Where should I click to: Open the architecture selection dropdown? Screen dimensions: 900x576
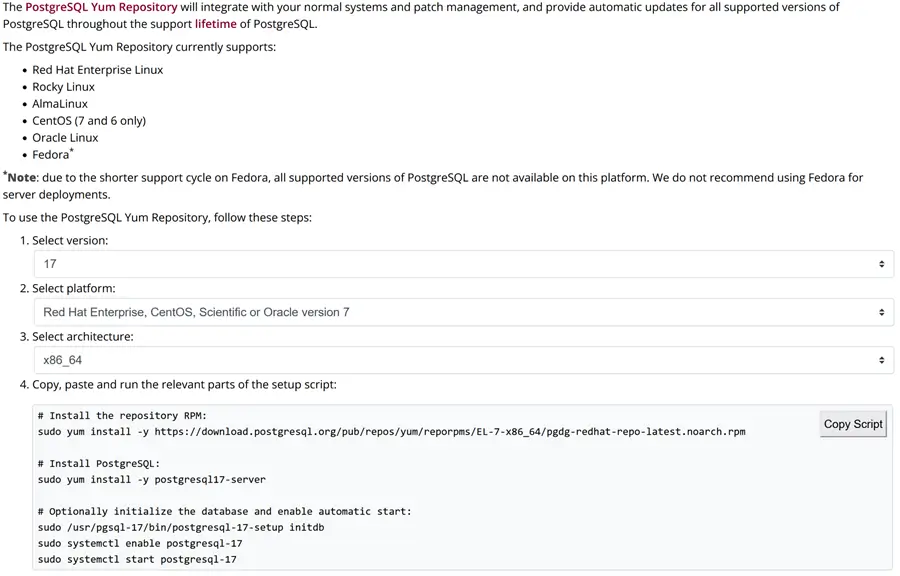point(460,359)
